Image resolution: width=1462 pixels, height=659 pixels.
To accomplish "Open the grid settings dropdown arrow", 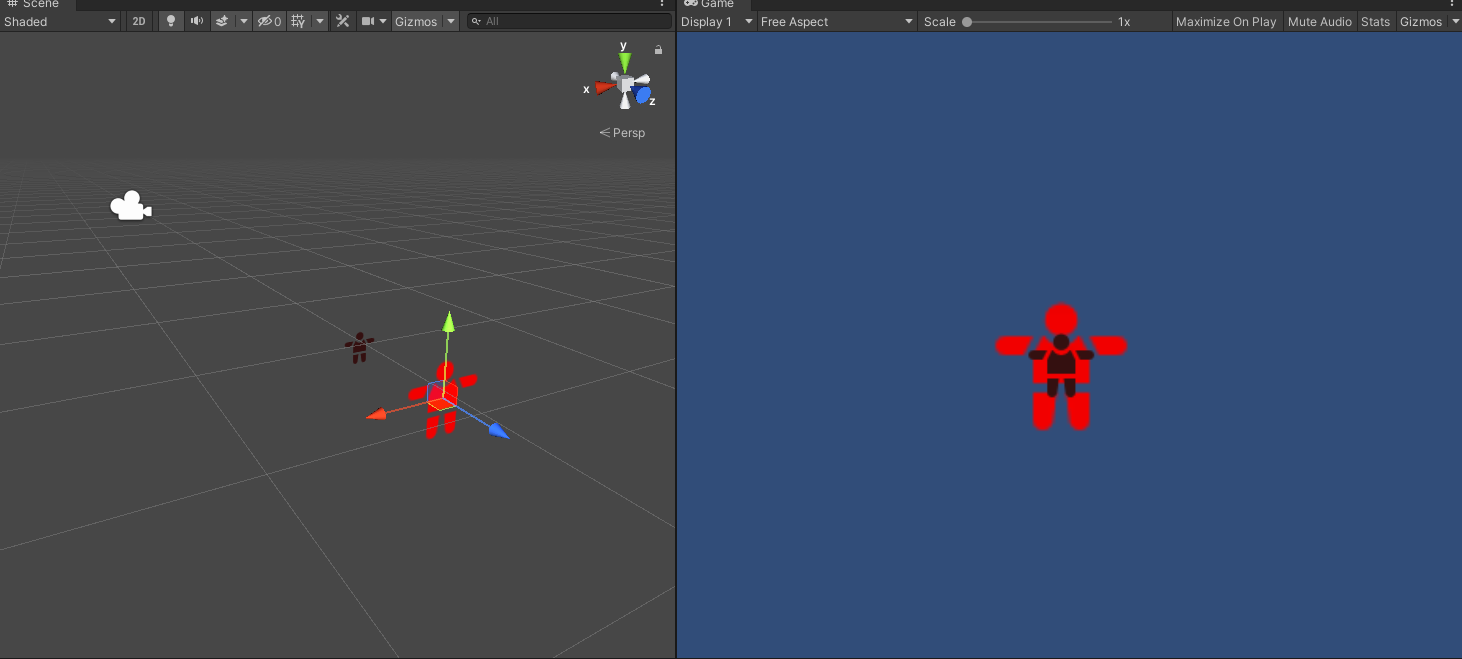I will tap(320, 21).
